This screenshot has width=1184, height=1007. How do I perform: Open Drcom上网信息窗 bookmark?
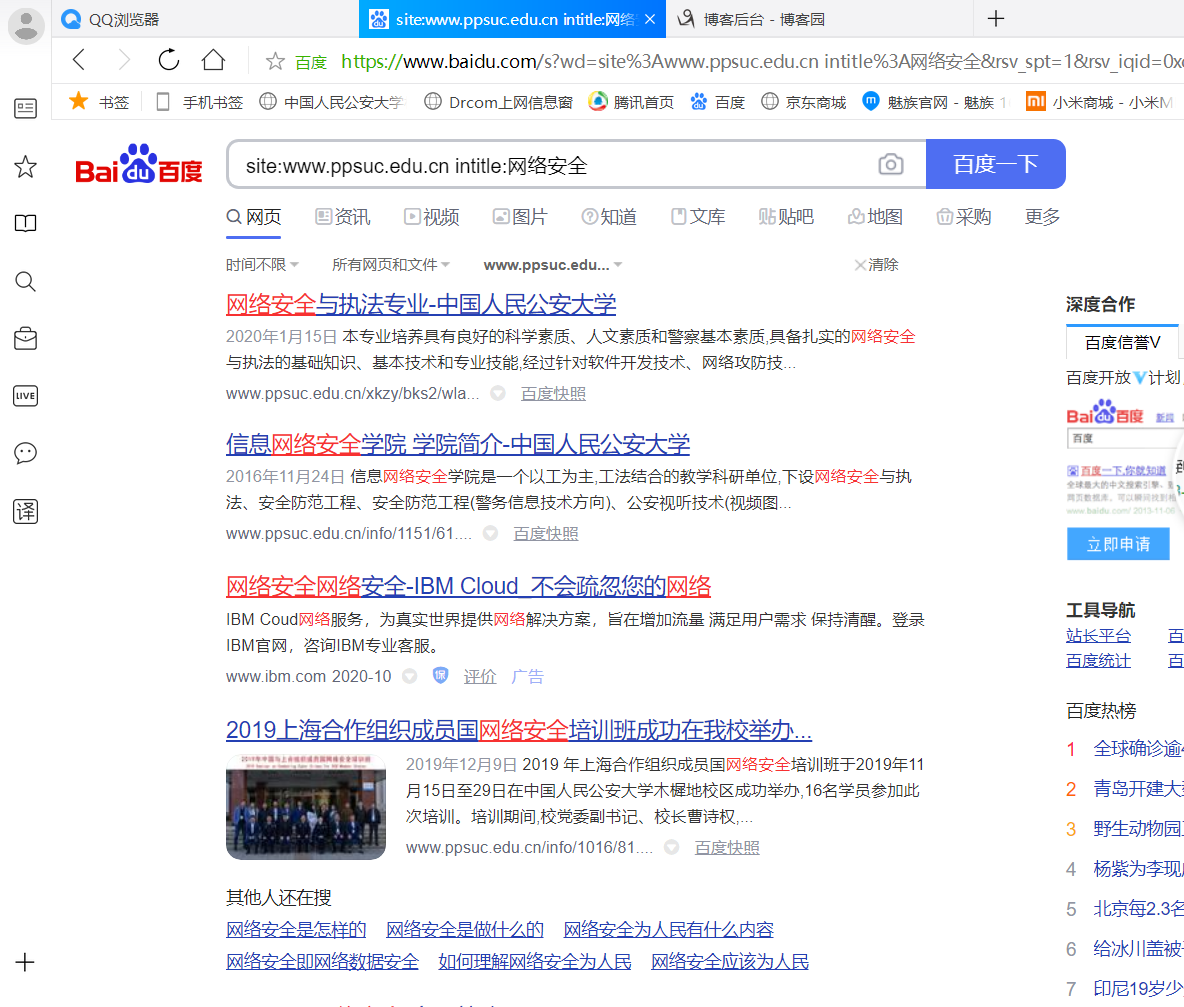pyautogui.click(x=498, y=102)
